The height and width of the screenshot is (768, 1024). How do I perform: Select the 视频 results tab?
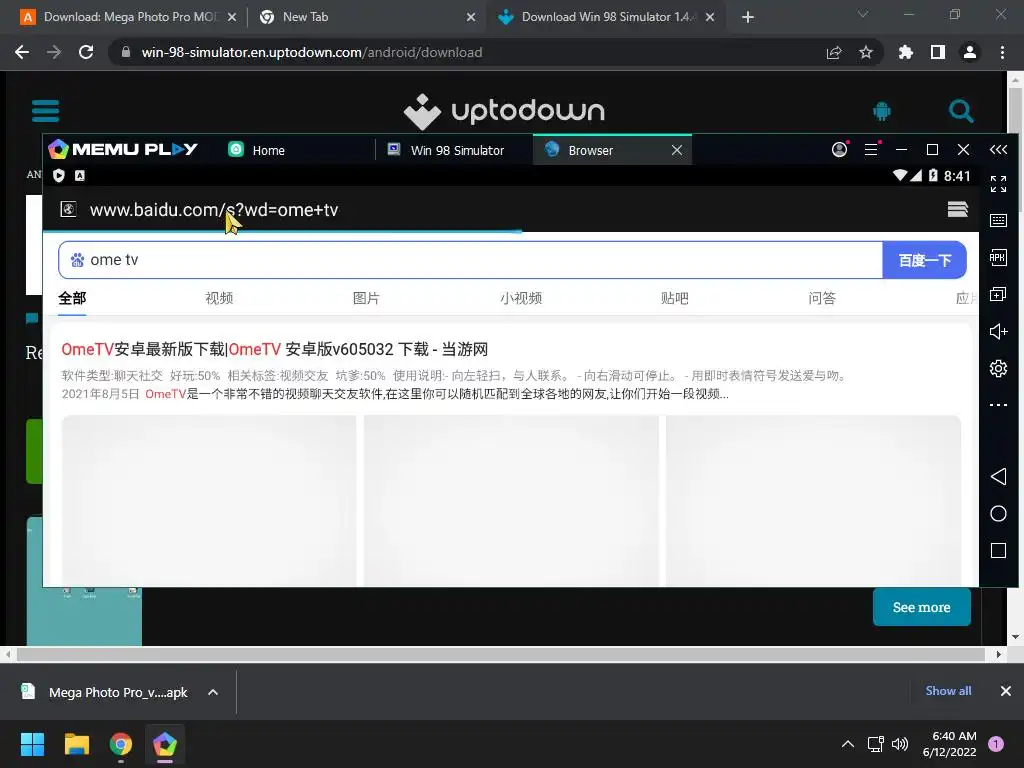tap(219, 298)
